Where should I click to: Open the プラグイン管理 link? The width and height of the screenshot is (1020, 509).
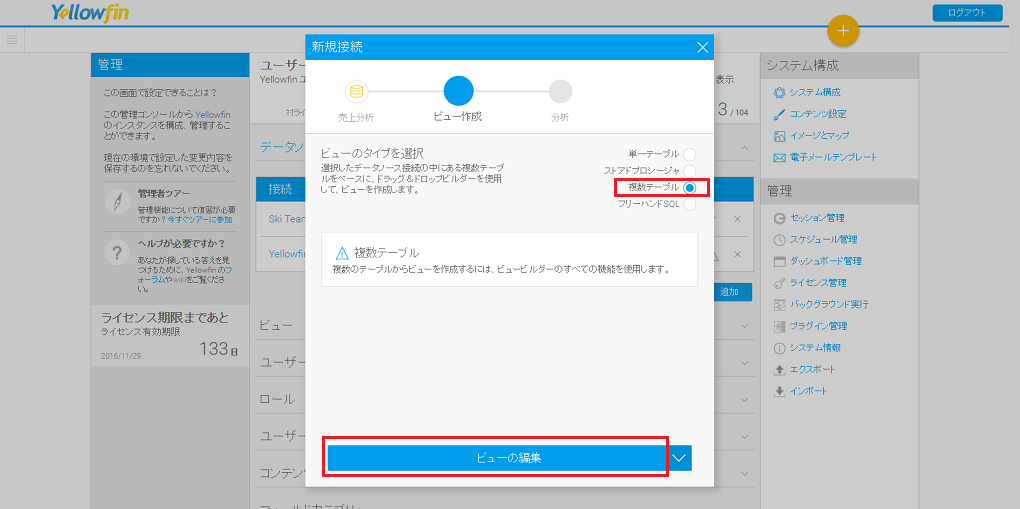(x=818, y=326)
